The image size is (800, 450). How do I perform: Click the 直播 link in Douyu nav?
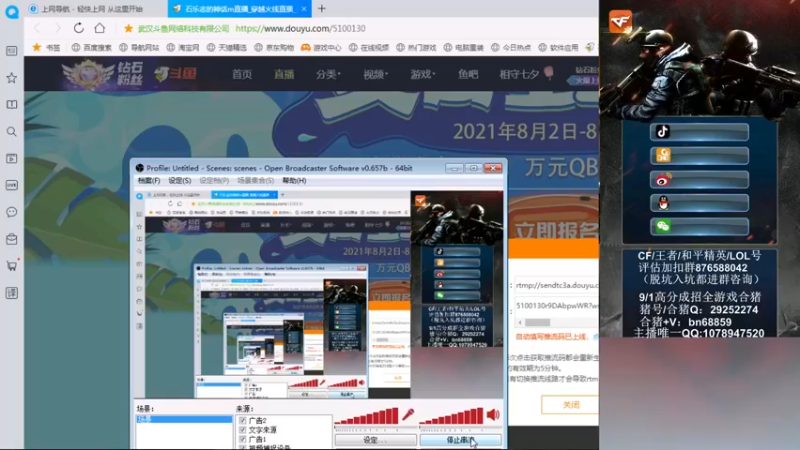284,74
